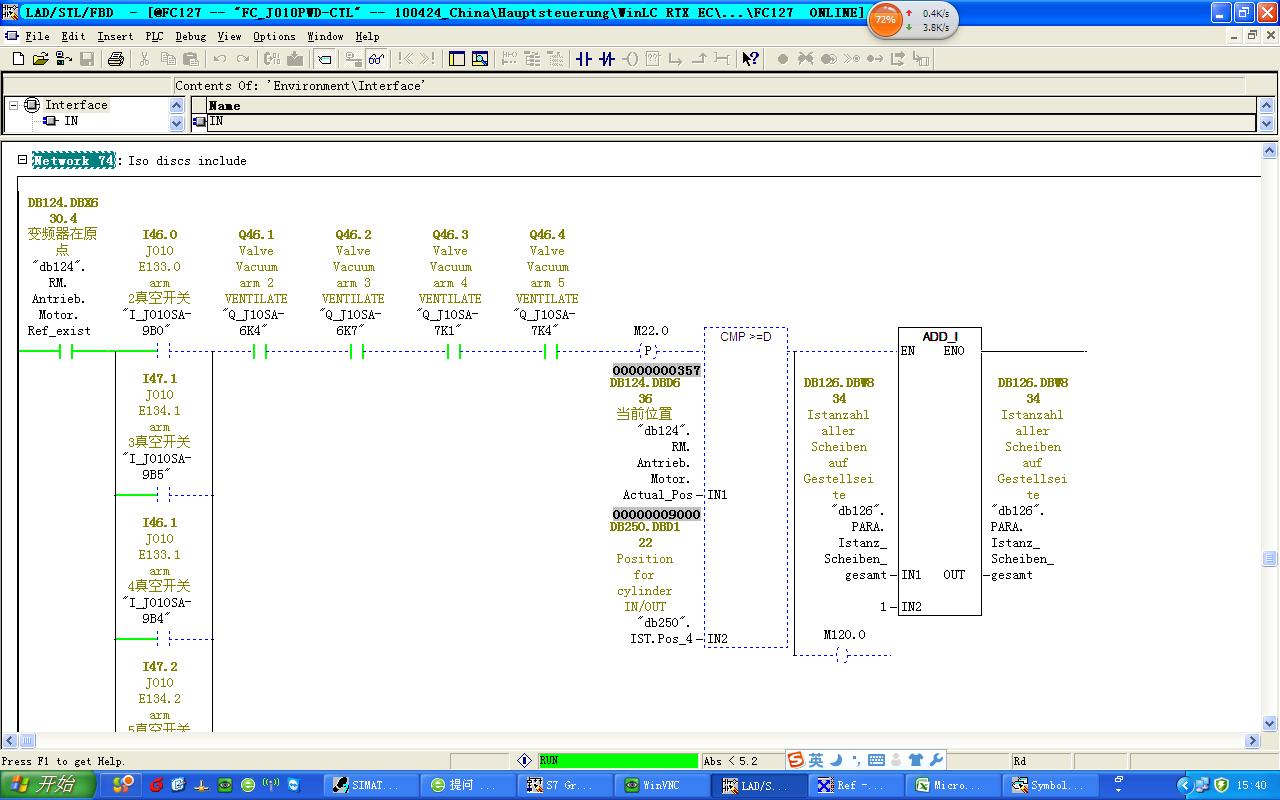Insert a normally closed contact
Image resolution: width=1280 pixels, height=800 pixels.
click(x=606, y=59)
